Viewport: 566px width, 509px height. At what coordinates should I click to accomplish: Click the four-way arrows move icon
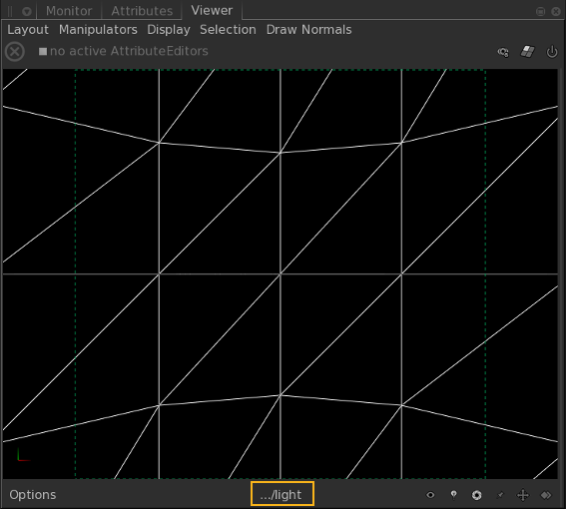tap(523, 495)
